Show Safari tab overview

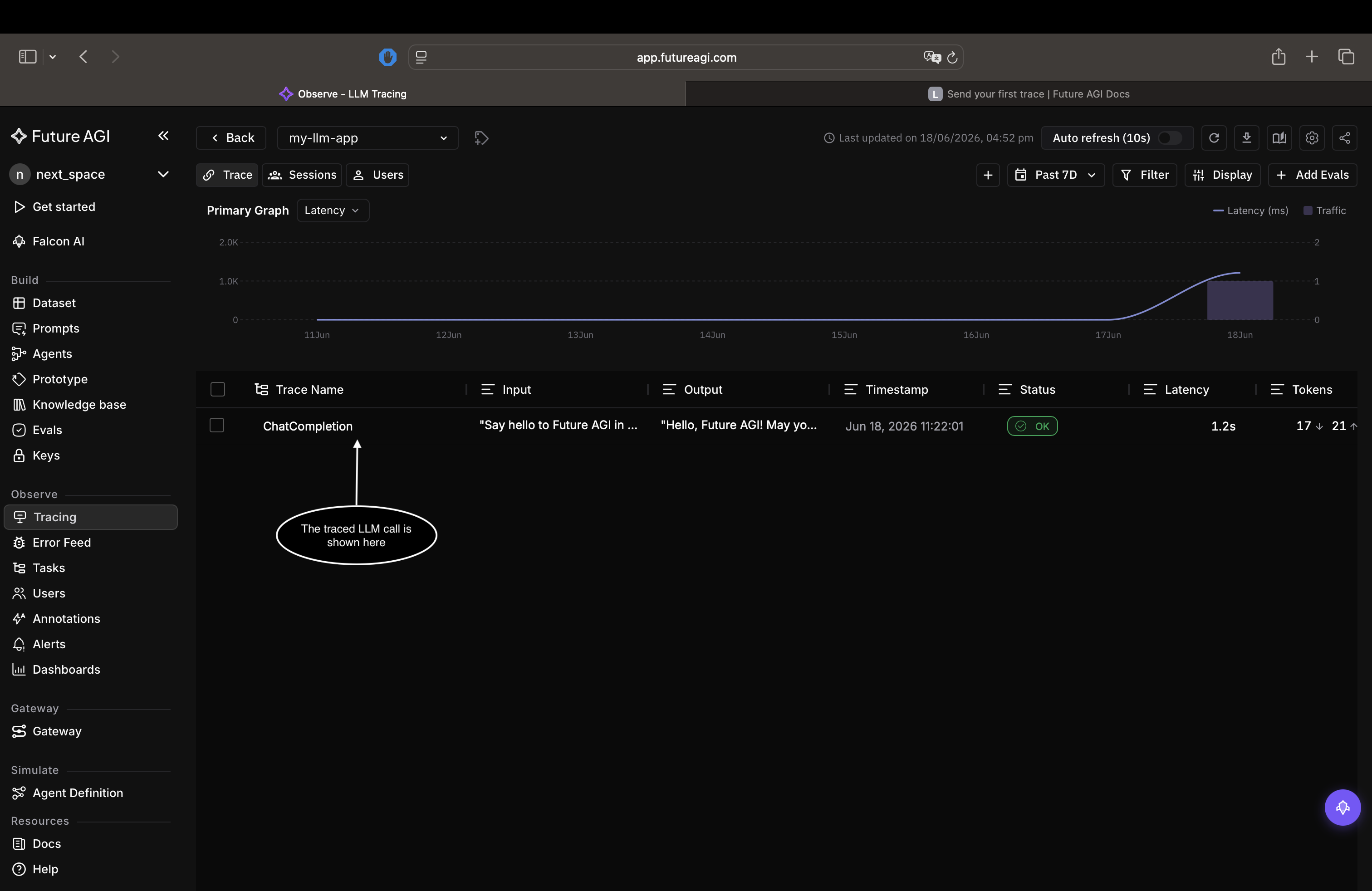tap(1346, 56)
